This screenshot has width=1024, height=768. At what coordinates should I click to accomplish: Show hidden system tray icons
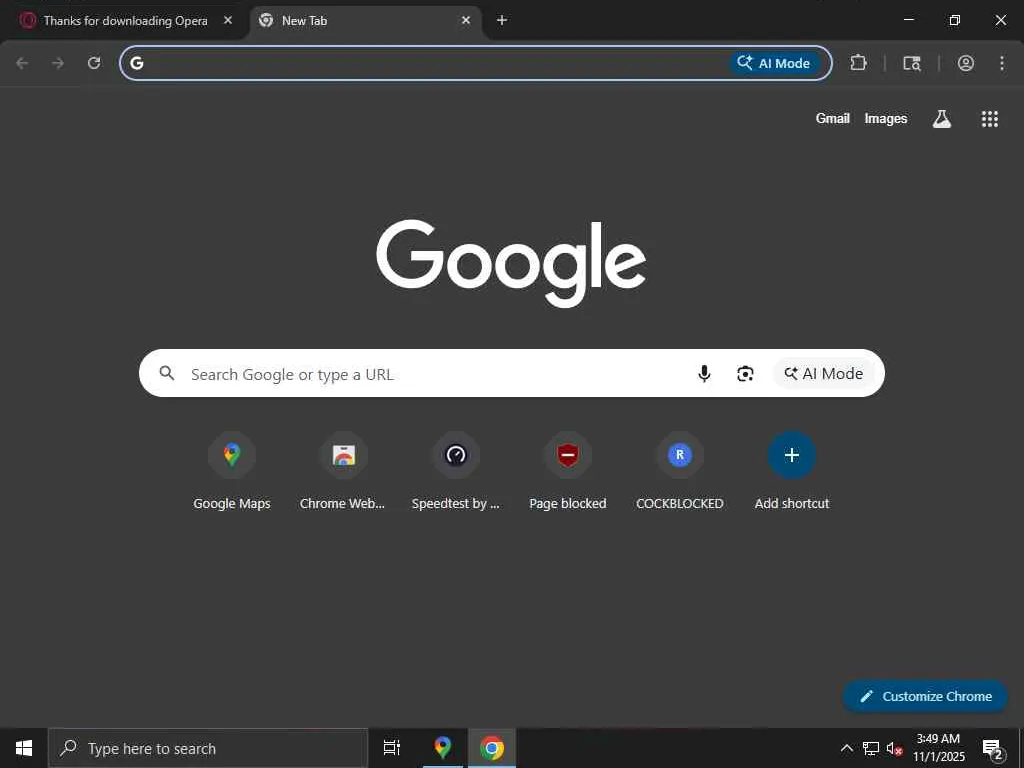pyautogui.click(x=846, y=748)
